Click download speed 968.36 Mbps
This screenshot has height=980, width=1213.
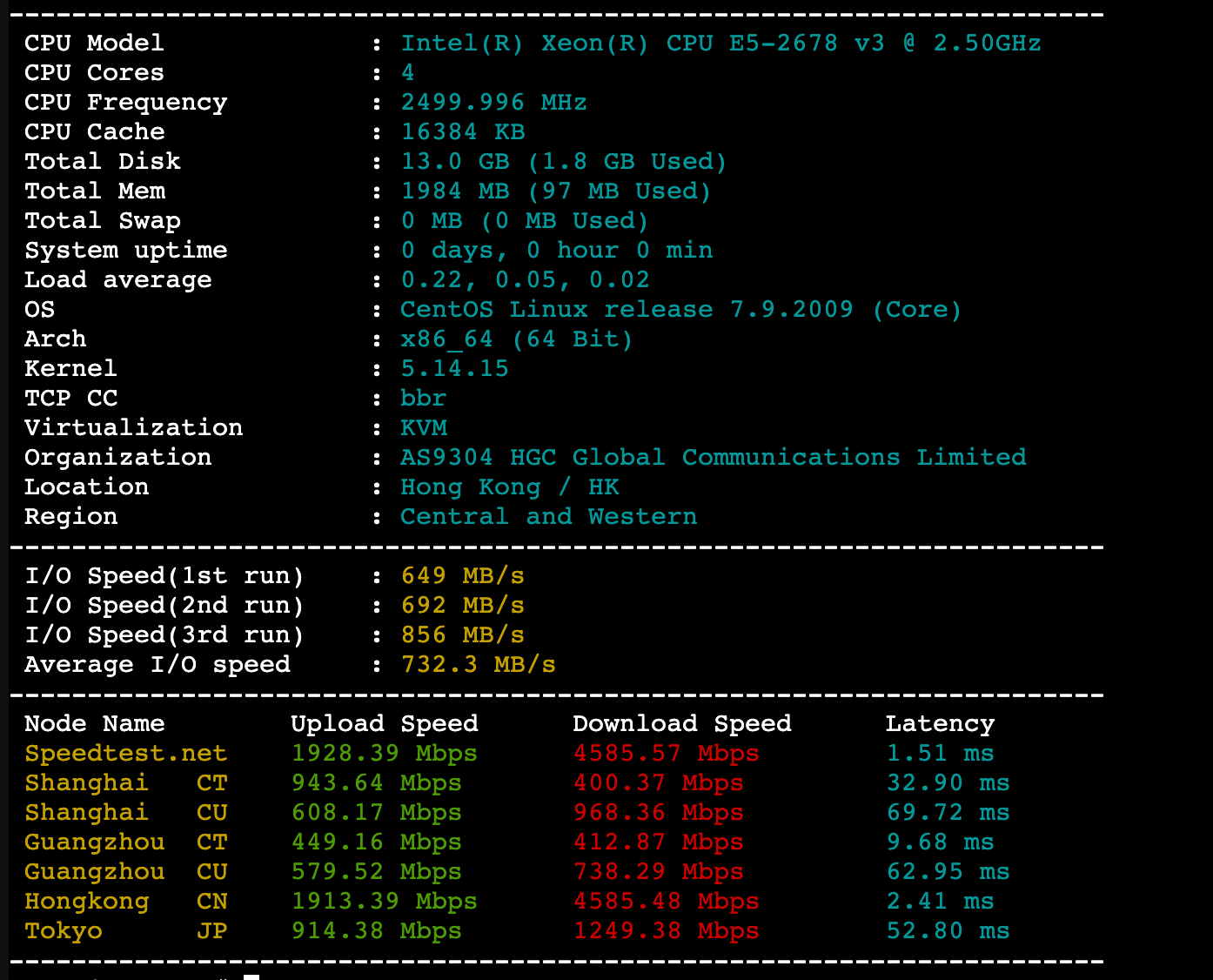point(658,813)
